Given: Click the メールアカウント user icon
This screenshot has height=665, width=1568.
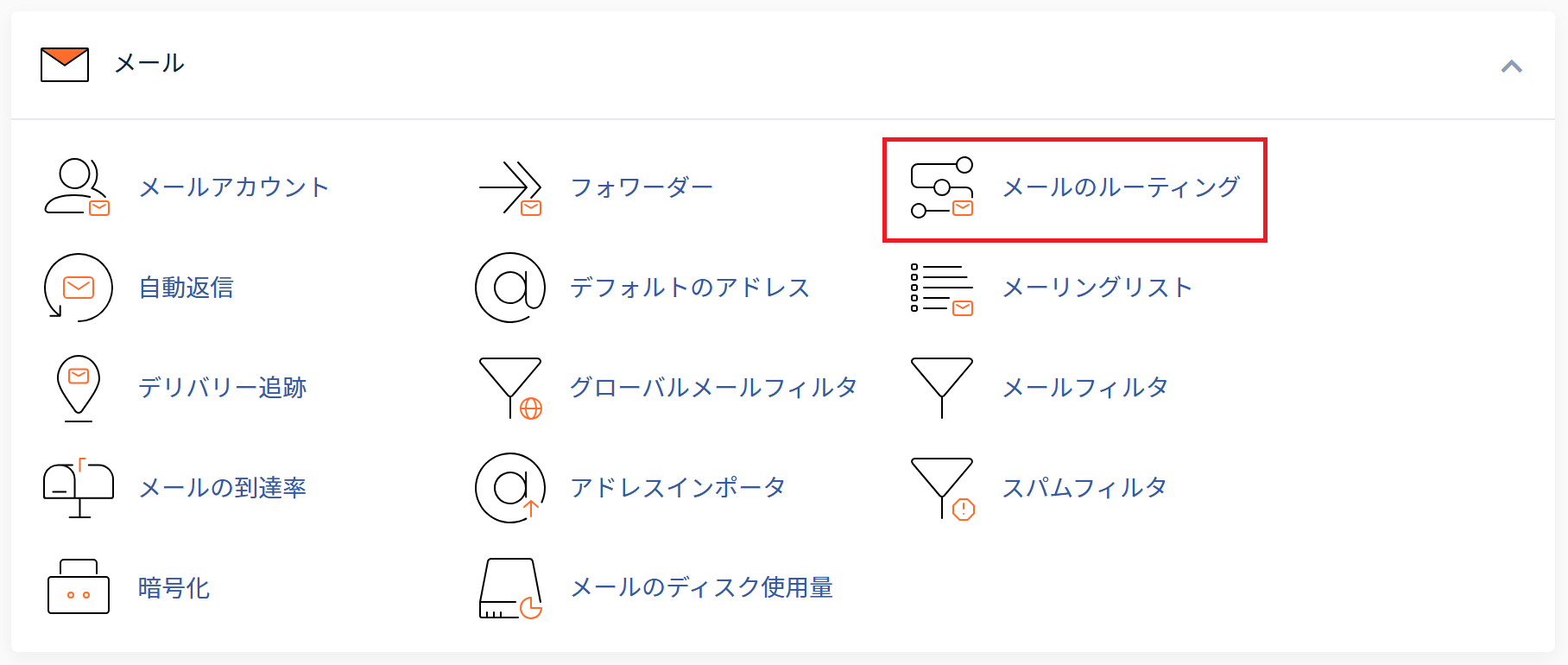Looking at the screenshot, I should pos(78,187).
